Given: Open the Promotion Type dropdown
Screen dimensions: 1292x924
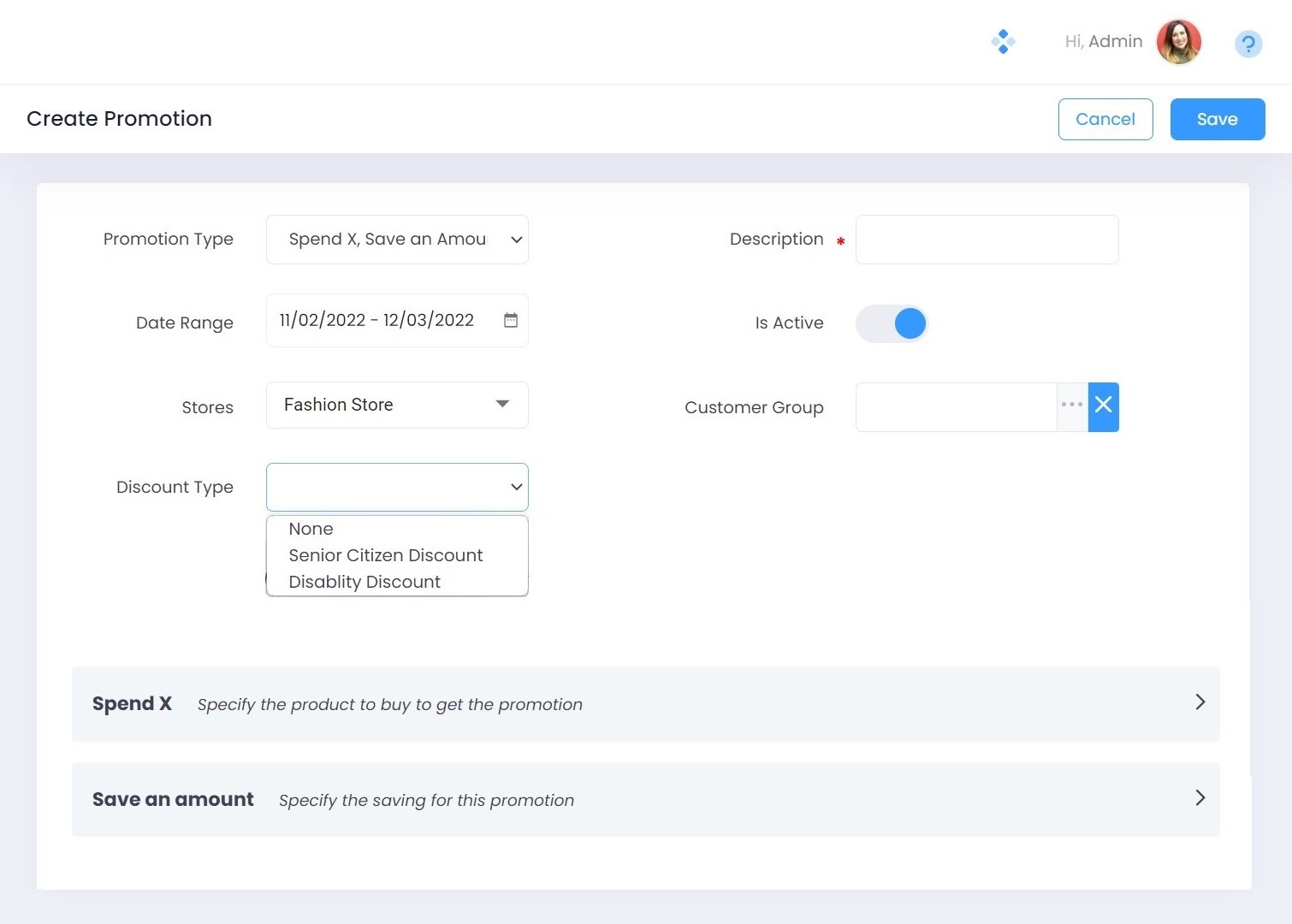Looking at the screenshot, I should (397, 240).
